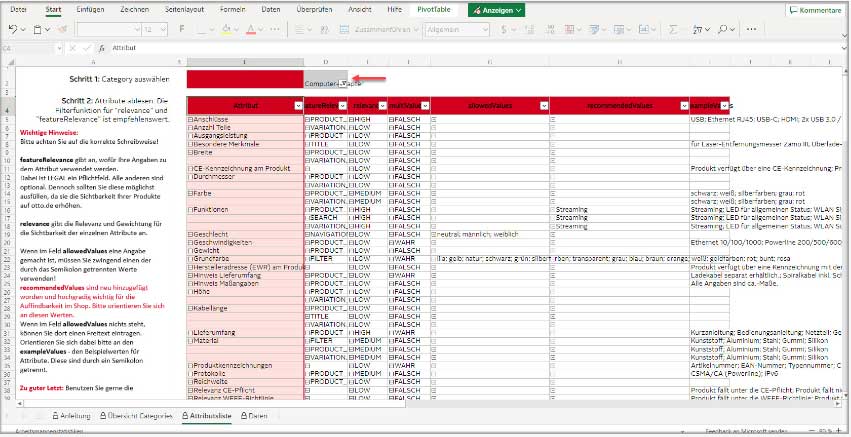Click the formula bar cancel X icon

73,48
